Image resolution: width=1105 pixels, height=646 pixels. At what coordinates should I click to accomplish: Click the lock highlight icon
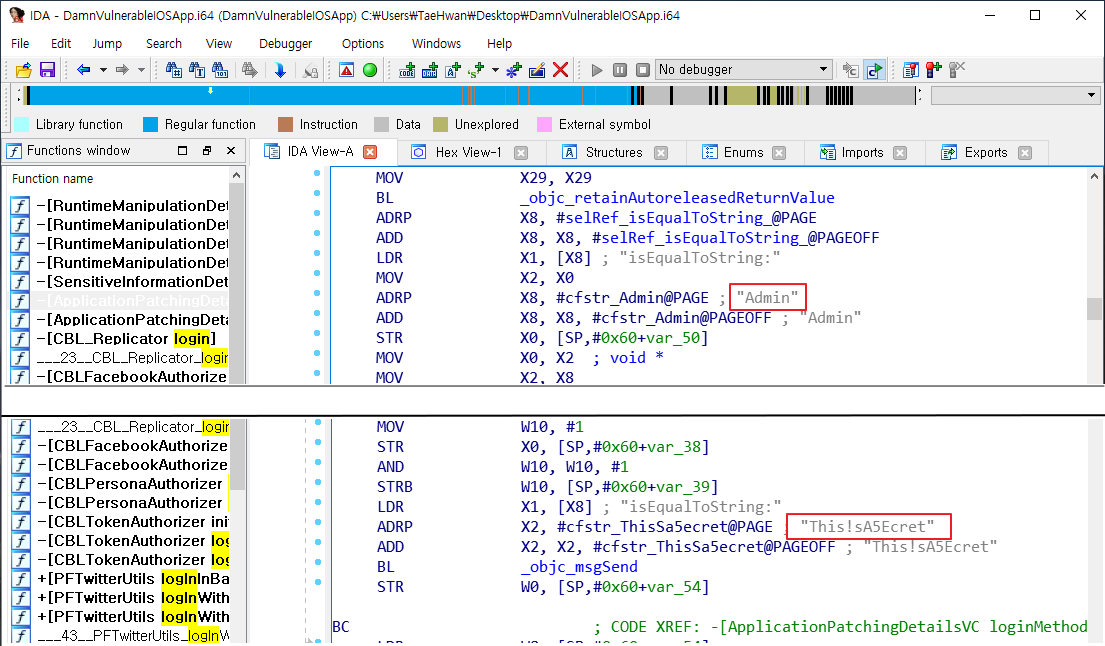click(310, 70)
